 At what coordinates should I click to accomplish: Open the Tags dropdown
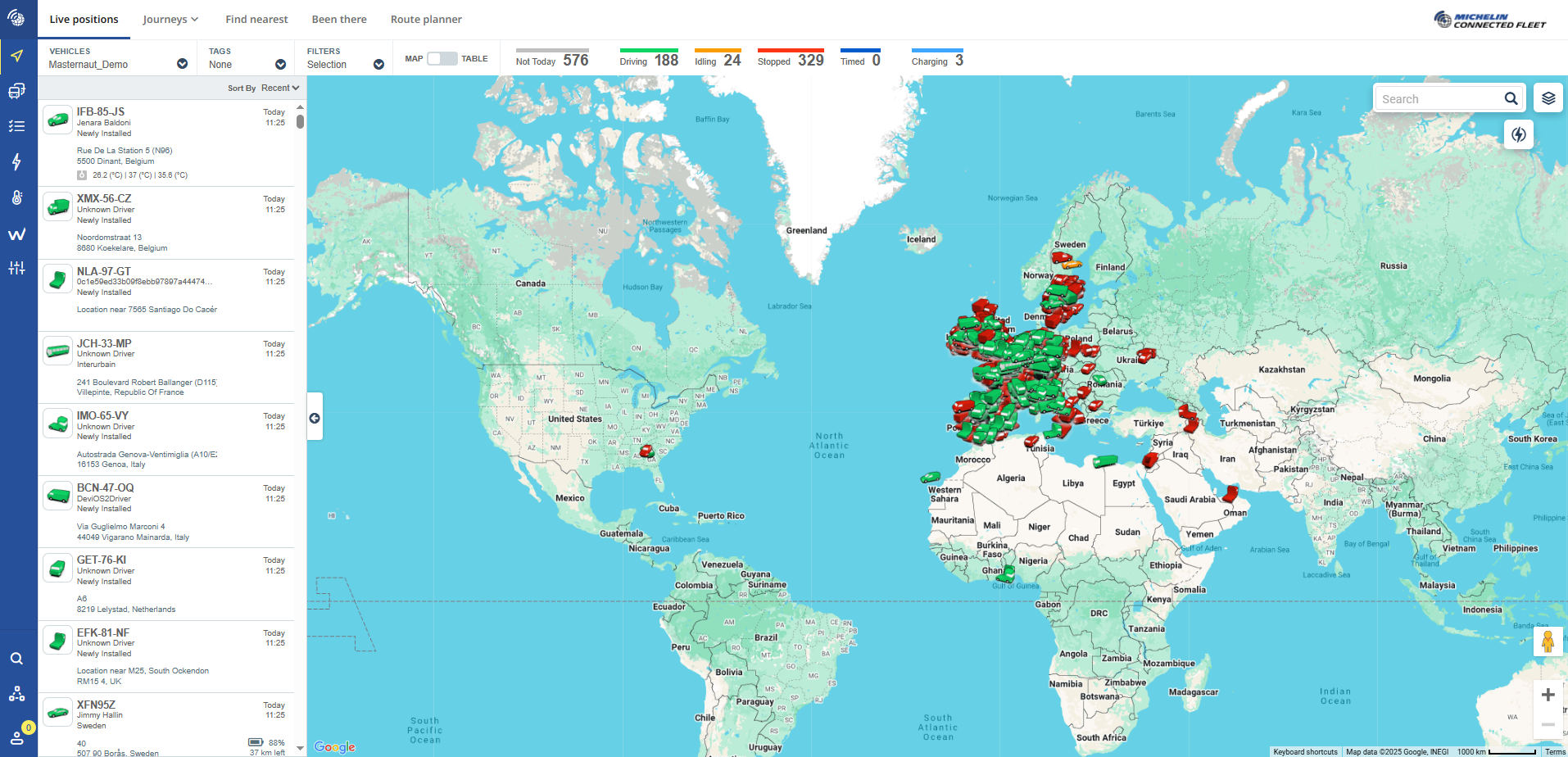click(280, 64)
